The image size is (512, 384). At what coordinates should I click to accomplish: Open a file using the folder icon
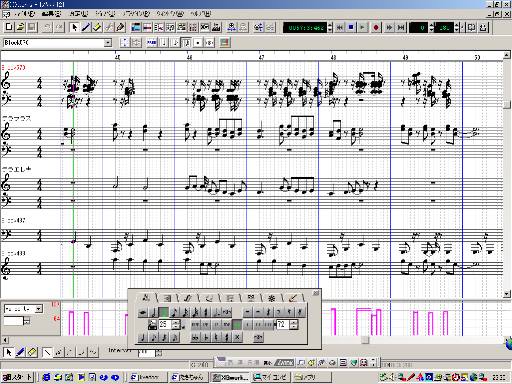(x=21, y=27)
